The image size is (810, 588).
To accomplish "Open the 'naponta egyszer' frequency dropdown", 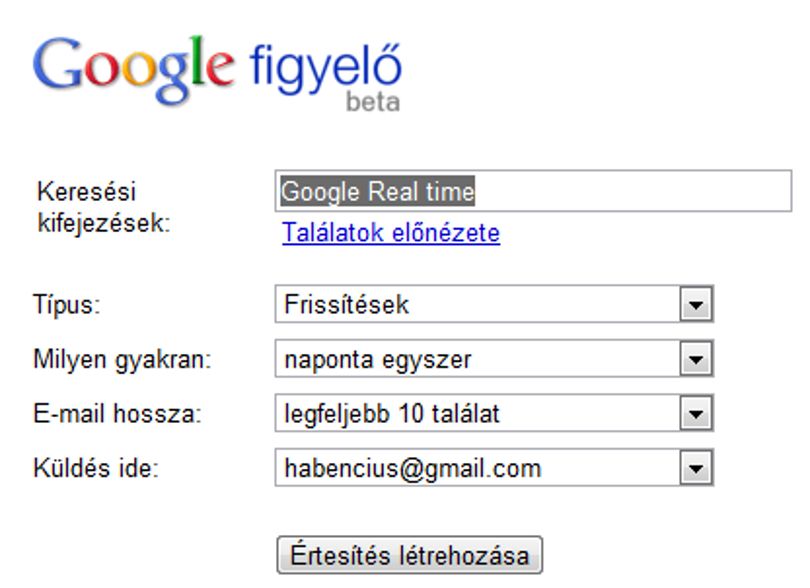I will (x=494, y=359).
